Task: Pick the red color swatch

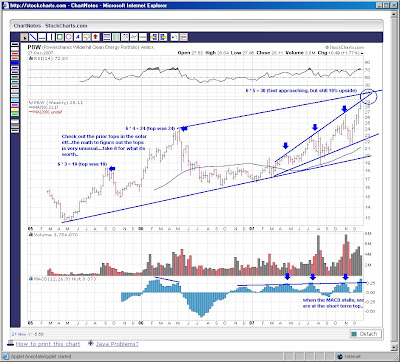Action: coord(15,54)
